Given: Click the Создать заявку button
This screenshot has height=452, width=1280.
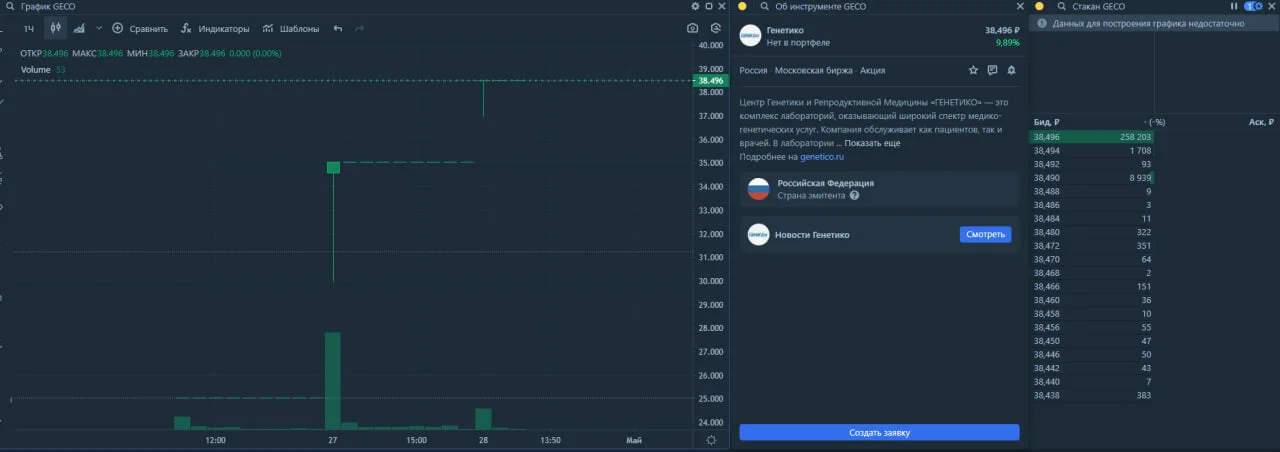Looking at the screenshot, I should (x=879, y=432).
